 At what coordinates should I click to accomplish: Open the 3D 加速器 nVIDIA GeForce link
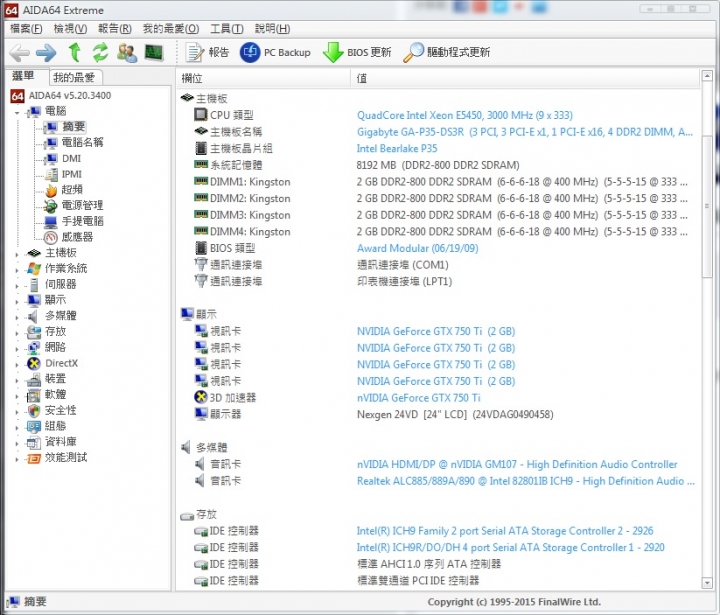coord(418,398)
